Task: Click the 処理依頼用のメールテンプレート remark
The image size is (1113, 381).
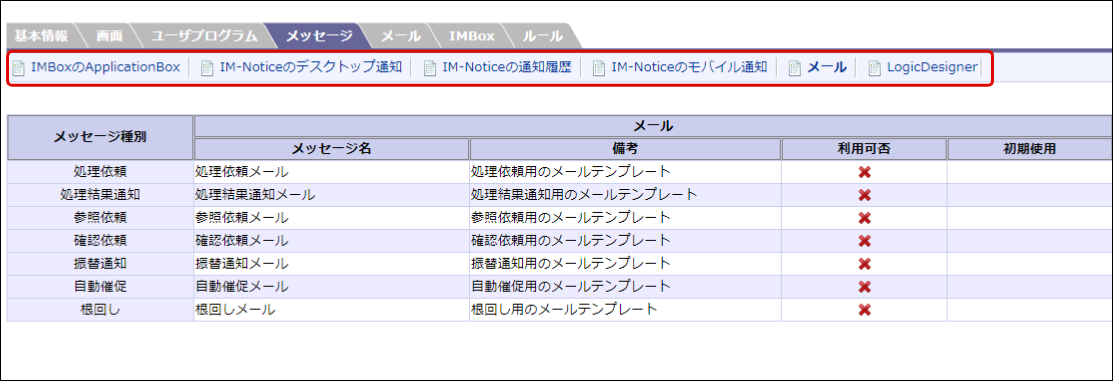Action: (571, 172)
